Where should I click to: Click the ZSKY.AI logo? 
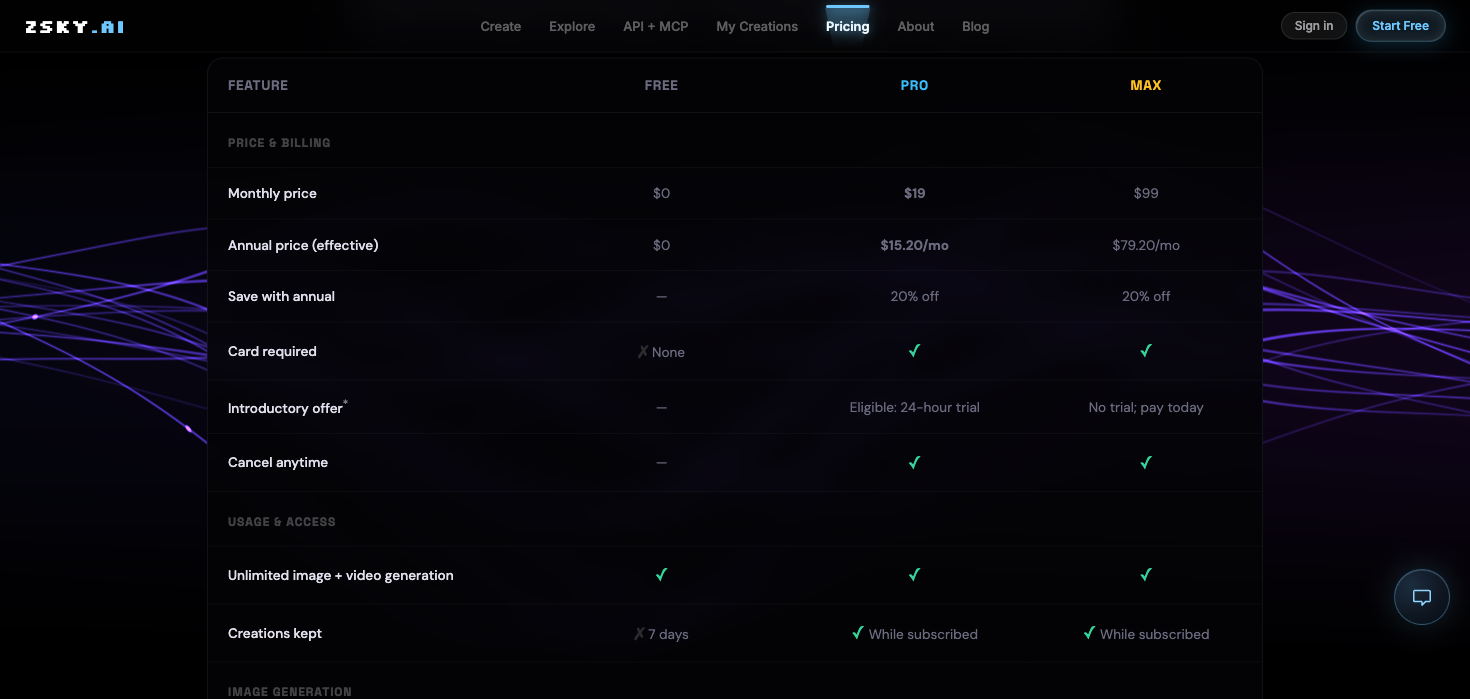pos(75,27)
